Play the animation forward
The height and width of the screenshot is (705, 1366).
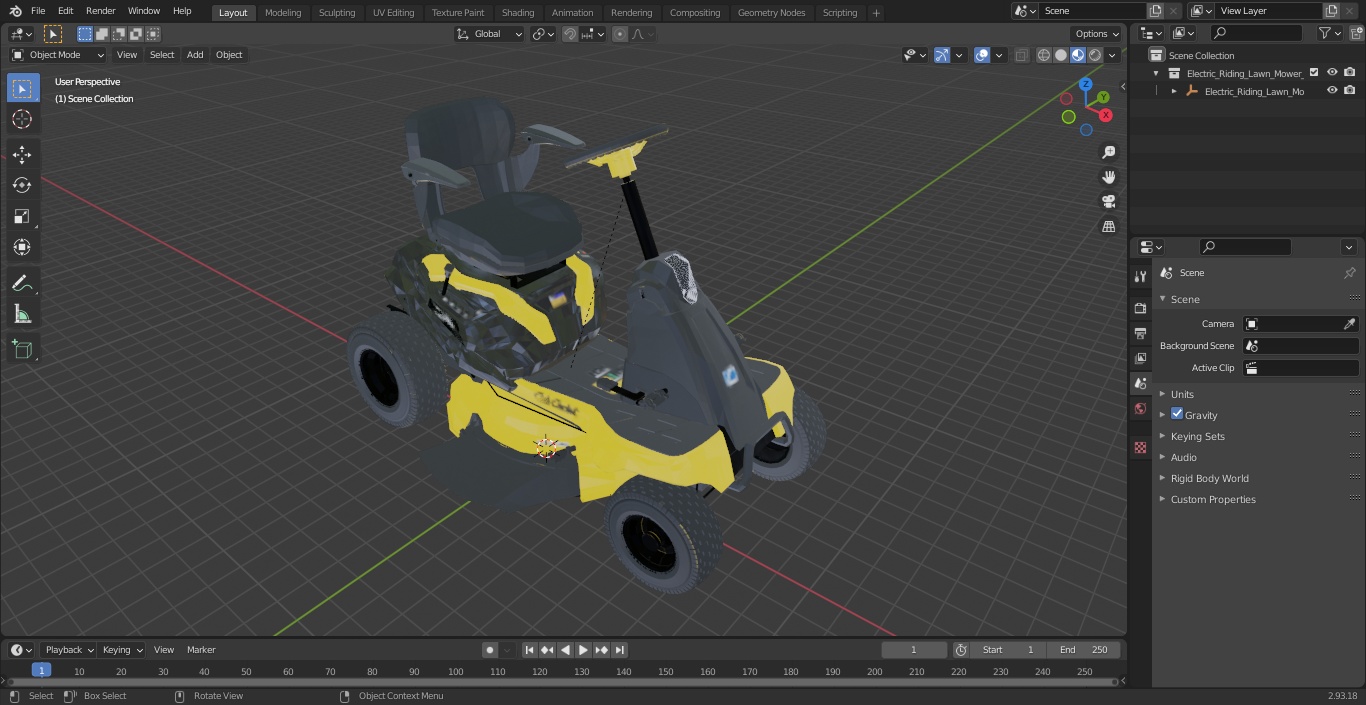coord(584,650)
